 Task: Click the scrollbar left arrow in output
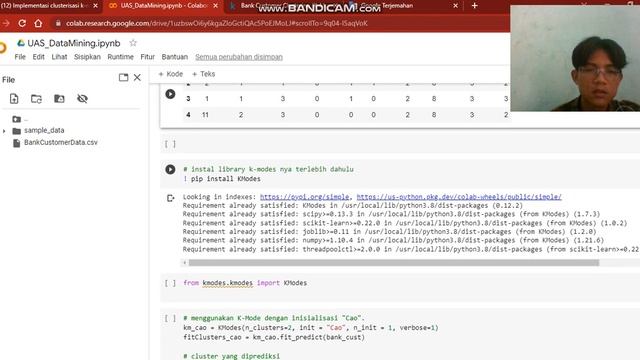click(184, 263)
